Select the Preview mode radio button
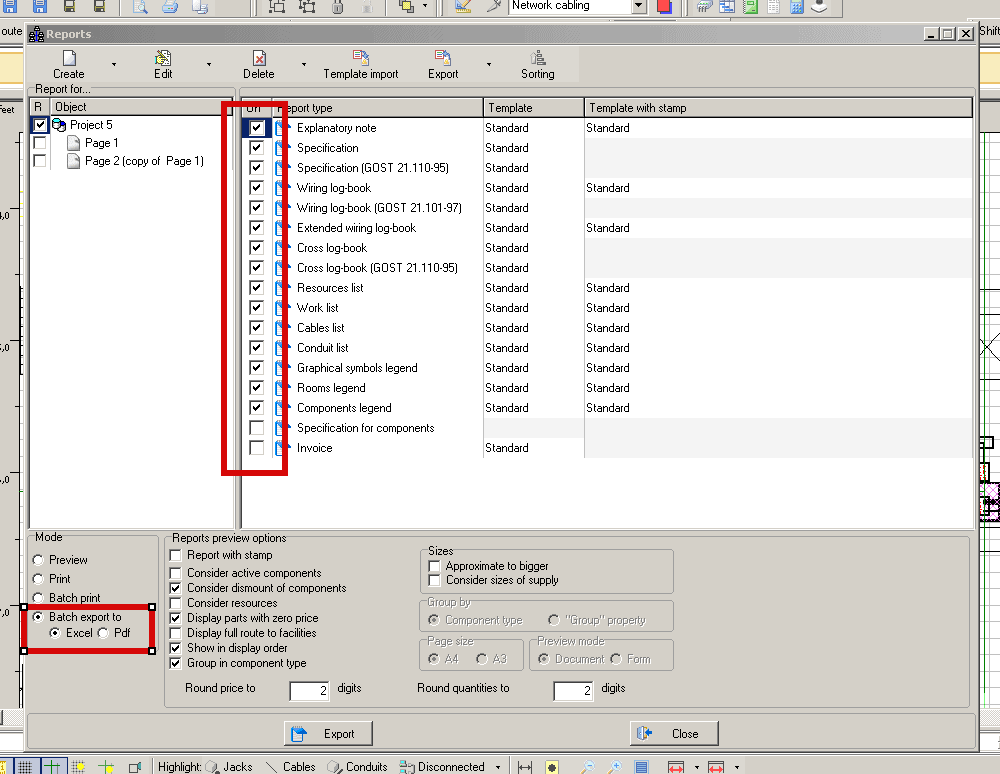This screenshot has height=774, width=1000. (x=39, y=560)
